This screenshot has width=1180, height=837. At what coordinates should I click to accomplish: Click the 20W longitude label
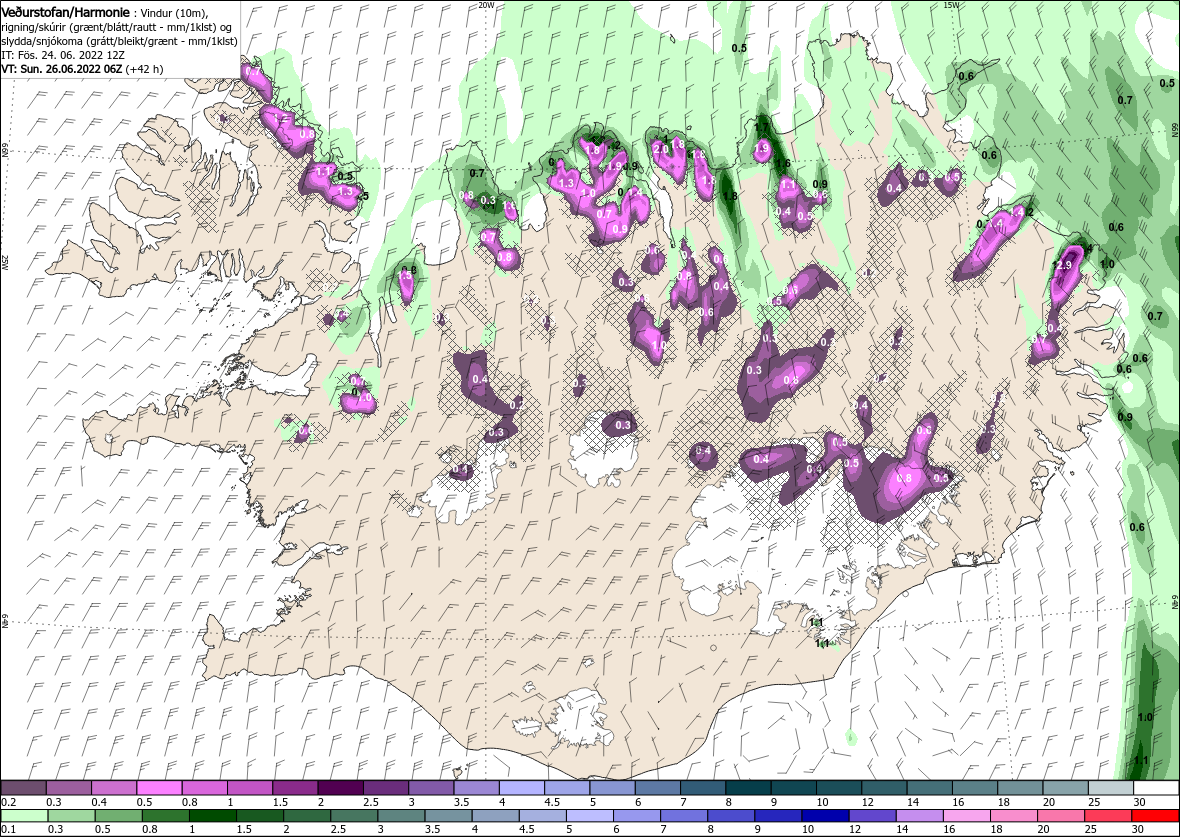[x=487, y=5]
